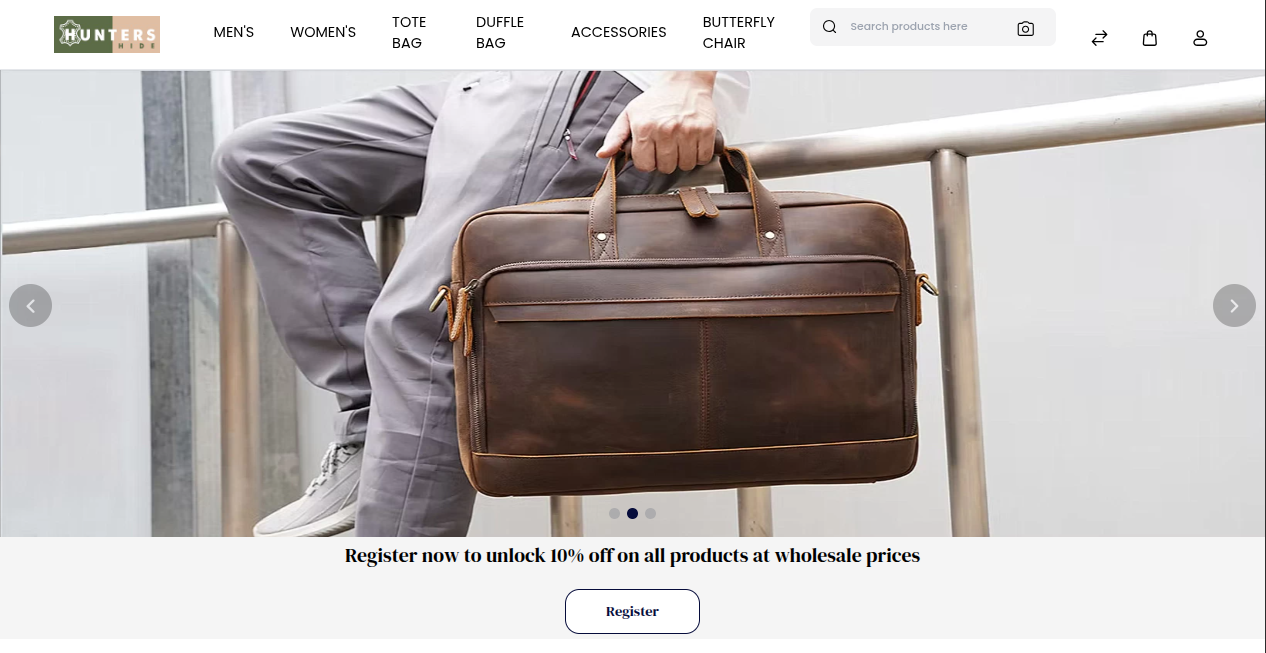The width and height of the screenshot is (1266, 653).
Task: Click the Register button
Action: tap(632, 611)
